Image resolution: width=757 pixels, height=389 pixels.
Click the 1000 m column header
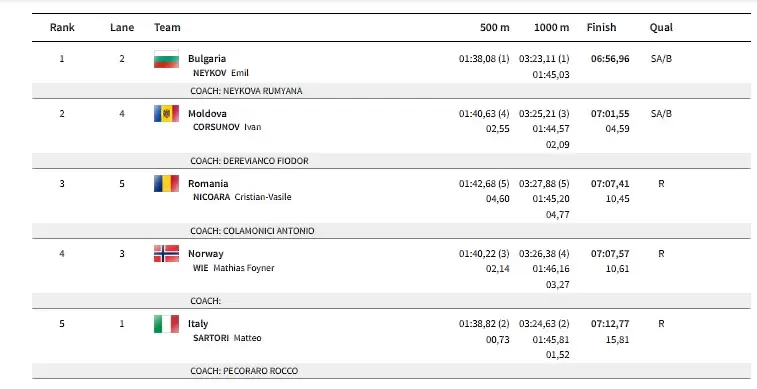coord(551,28)
